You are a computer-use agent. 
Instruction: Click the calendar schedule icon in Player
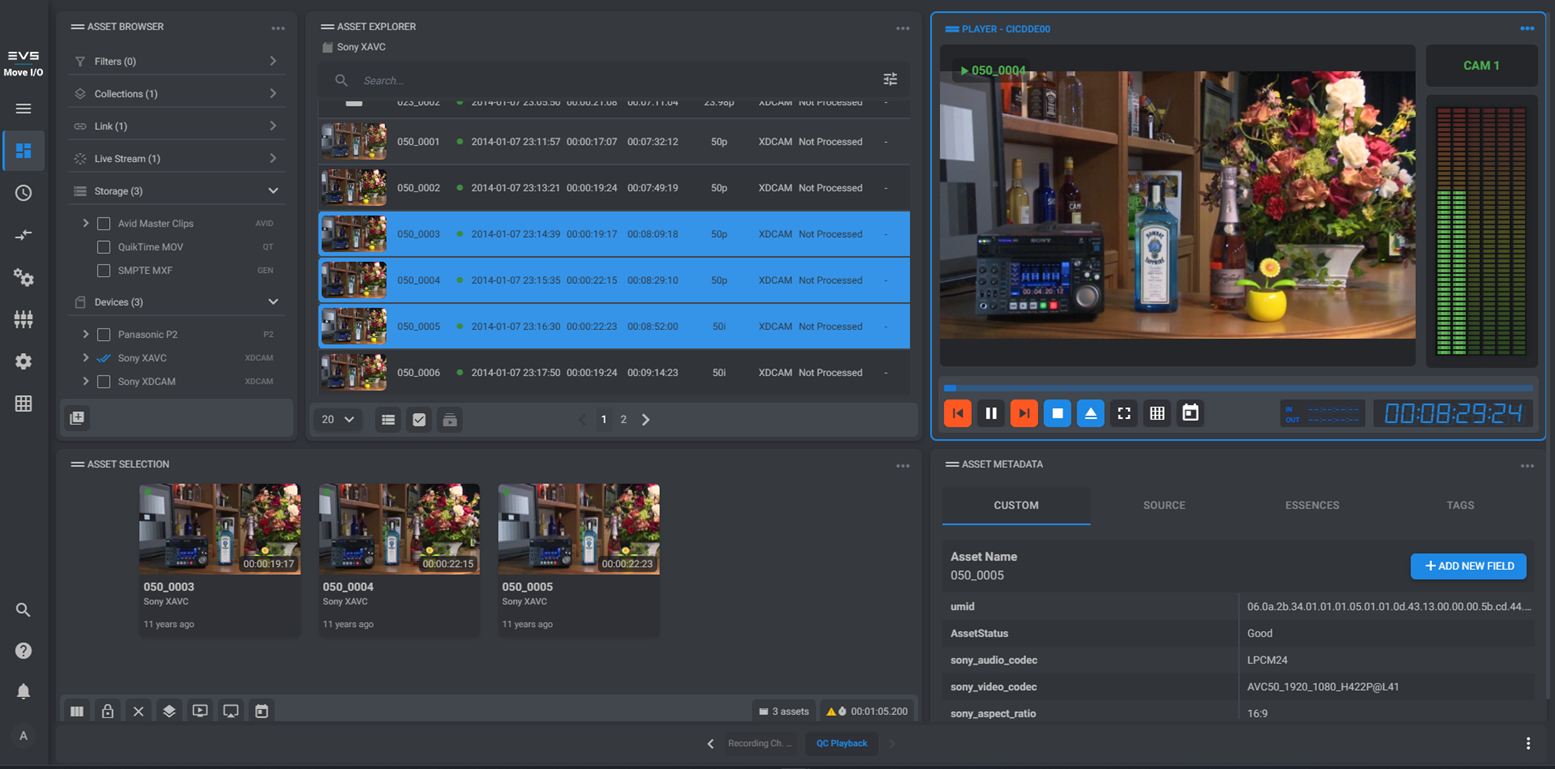click(x=1190, y=413)
